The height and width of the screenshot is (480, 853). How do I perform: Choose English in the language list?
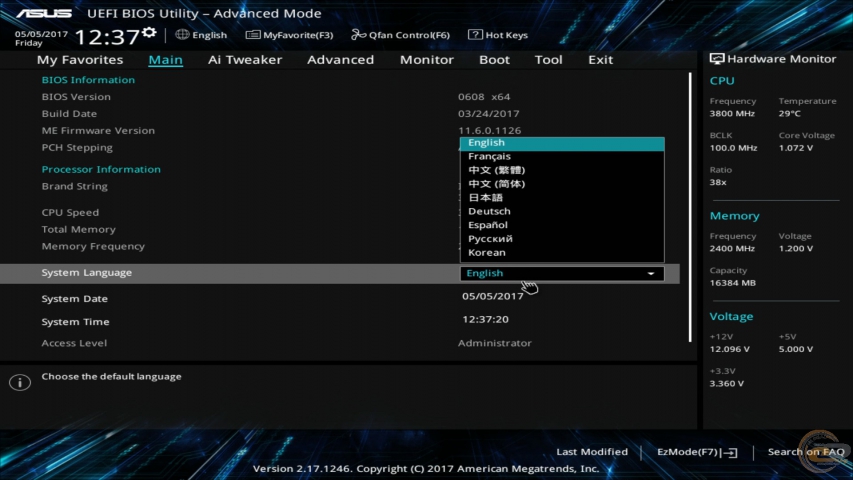coord(562,143)
